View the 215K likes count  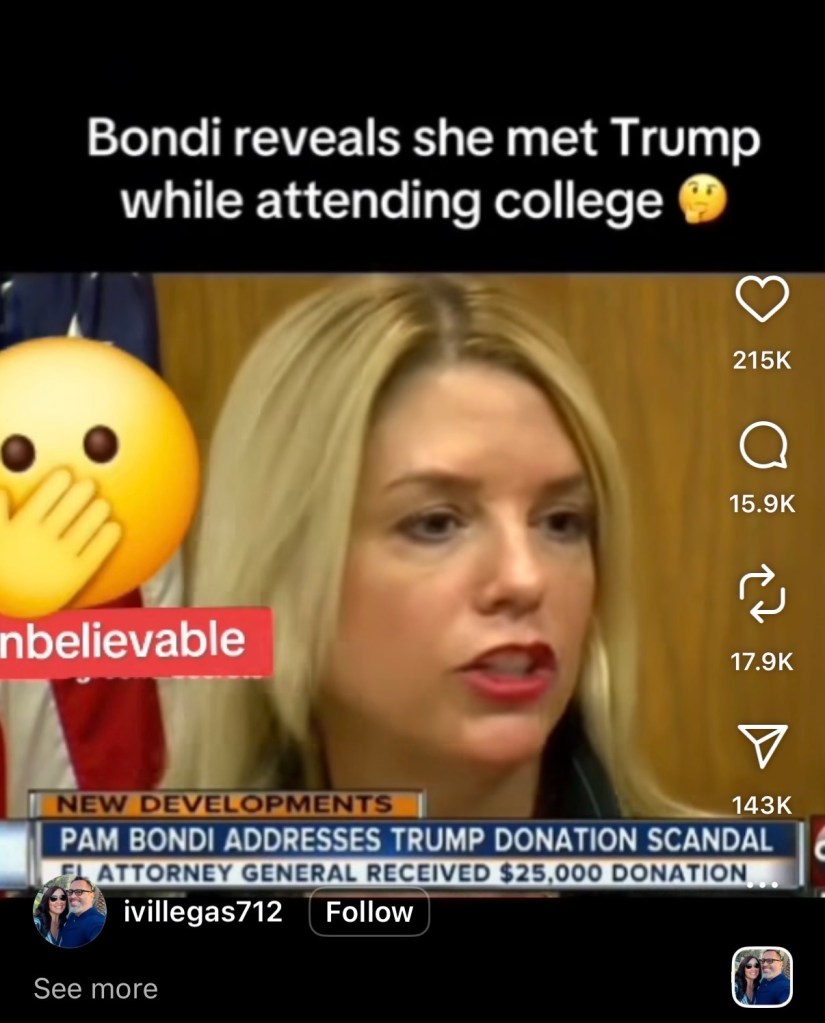[x=762, y=360]
